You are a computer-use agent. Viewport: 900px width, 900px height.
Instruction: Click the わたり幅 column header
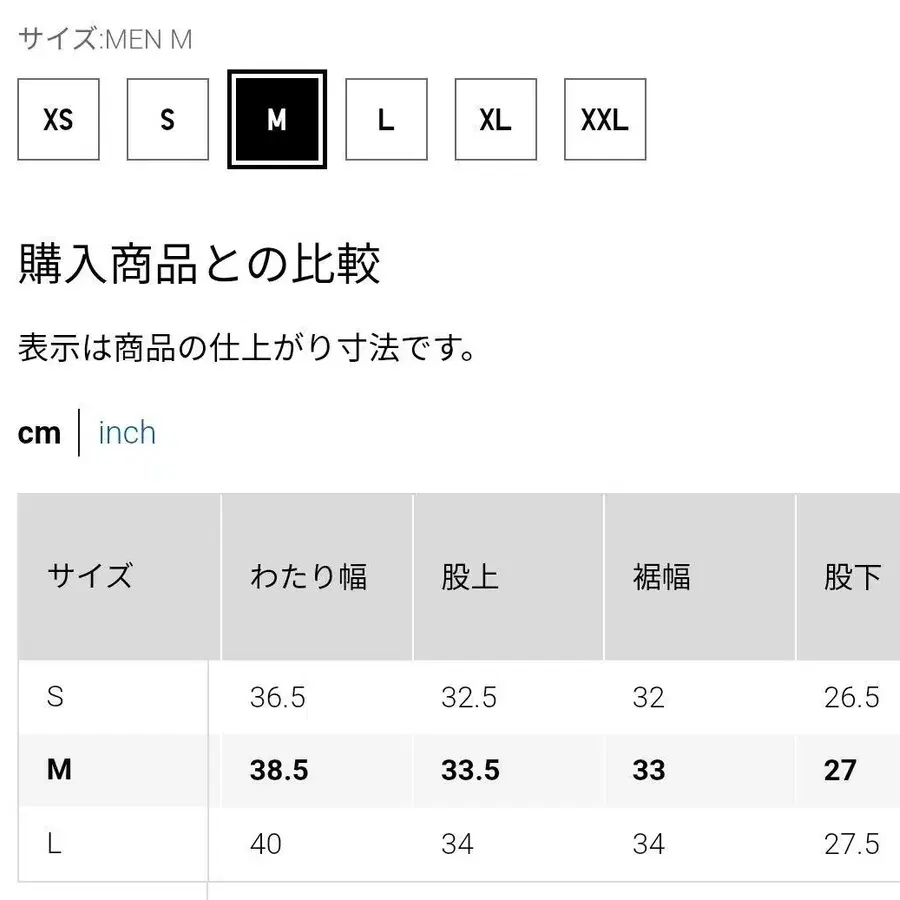[309, 576]
